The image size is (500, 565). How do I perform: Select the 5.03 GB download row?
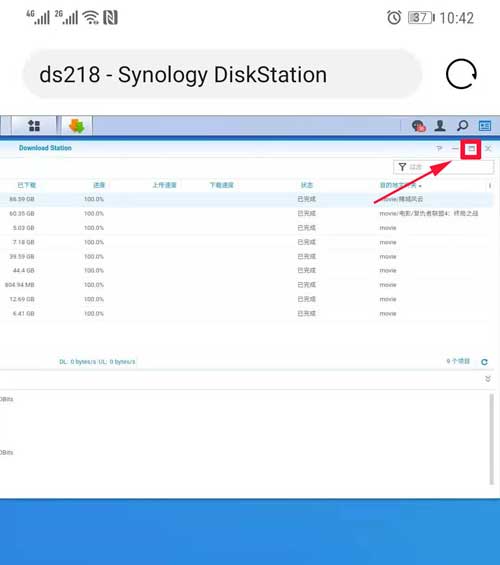tap(246, 228)
